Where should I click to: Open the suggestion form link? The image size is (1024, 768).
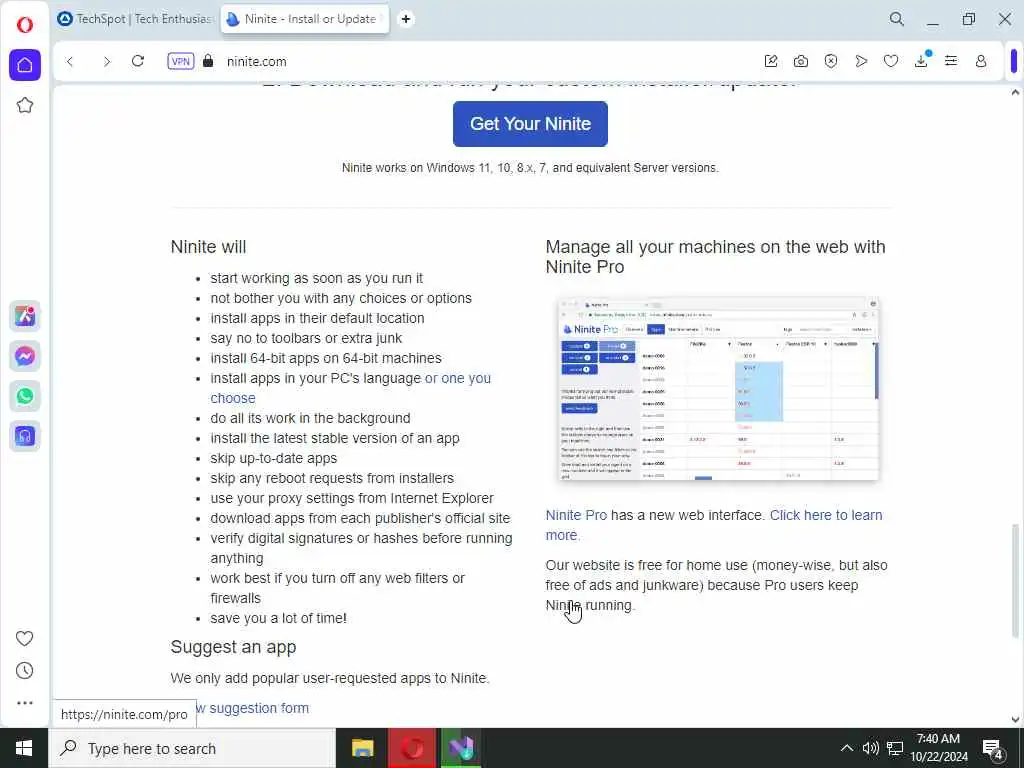pos(252,708)
